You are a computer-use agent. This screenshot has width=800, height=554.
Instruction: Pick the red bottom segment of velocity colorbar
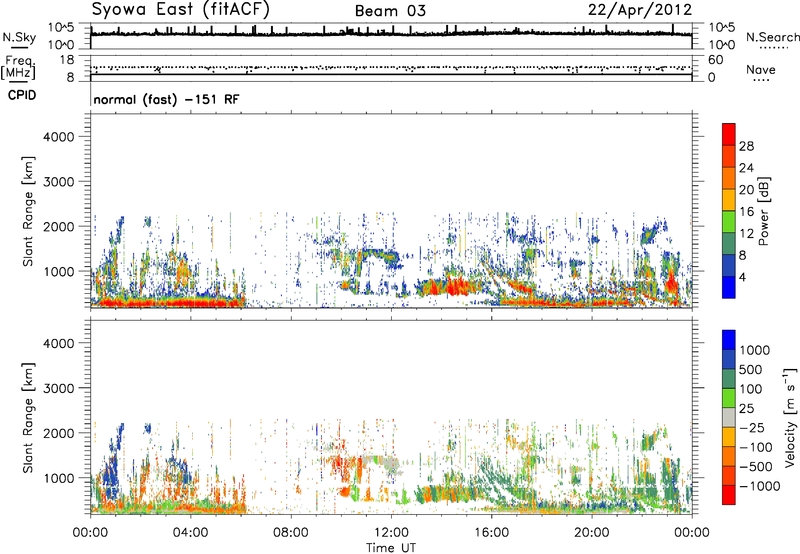pos(729,495)
